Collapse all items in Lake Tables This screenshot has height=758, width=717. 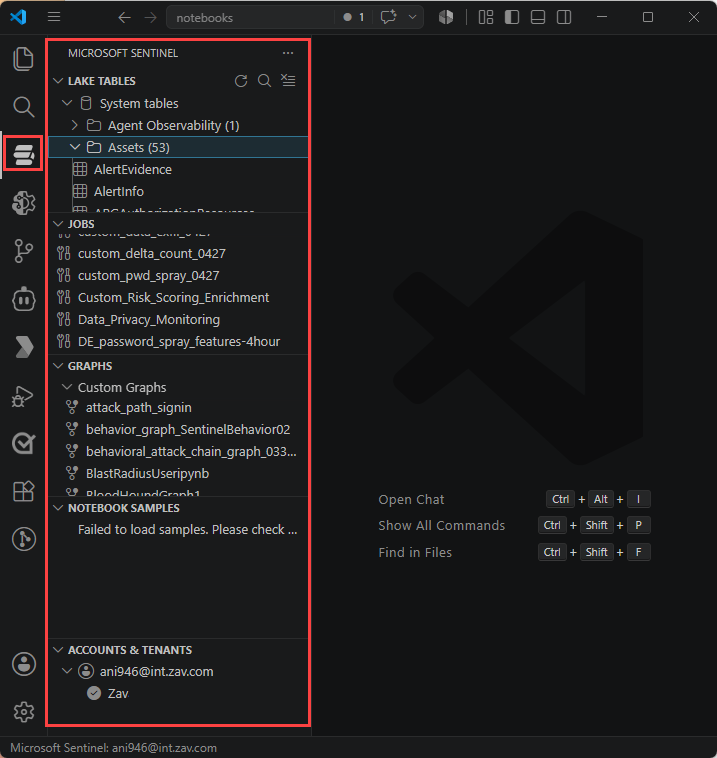[288, 81]
